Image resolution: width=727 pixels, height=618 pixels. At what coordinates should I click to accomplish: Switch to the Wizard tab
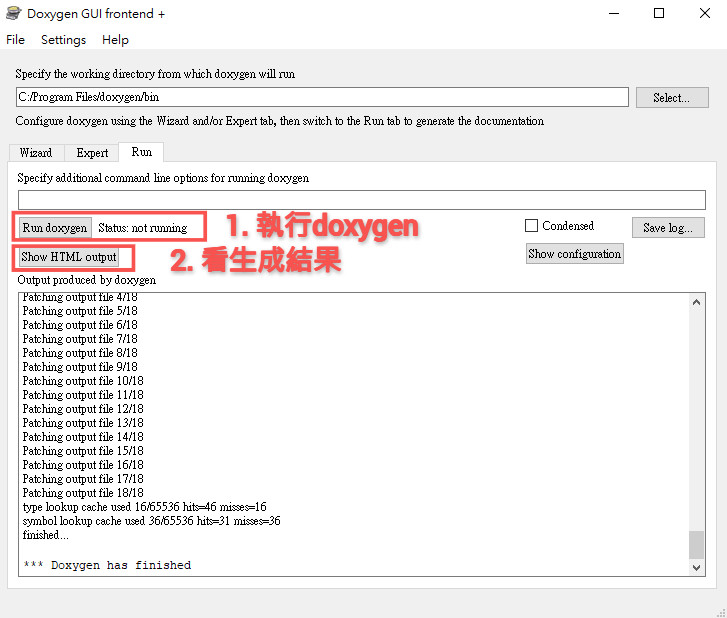[36, 153]
